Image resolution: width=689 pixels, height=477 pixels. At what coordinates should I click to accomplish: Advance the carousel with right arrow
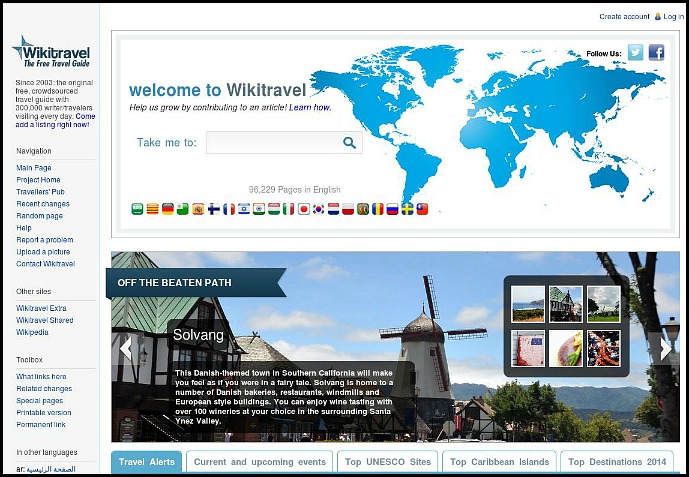(666, 348)
